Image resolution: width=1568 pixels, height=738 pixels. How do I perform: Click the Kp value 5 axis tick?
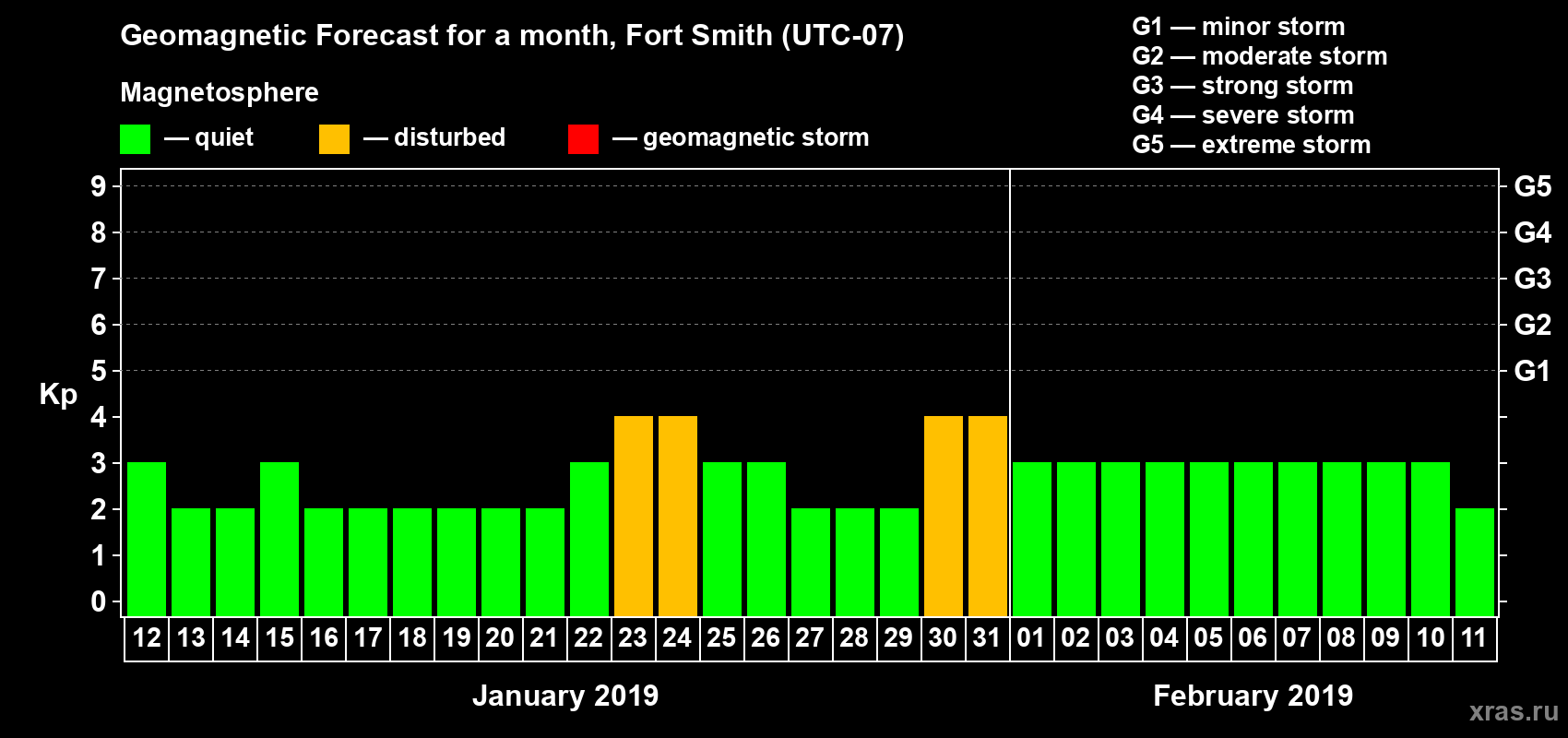click(x=99, y=371)
